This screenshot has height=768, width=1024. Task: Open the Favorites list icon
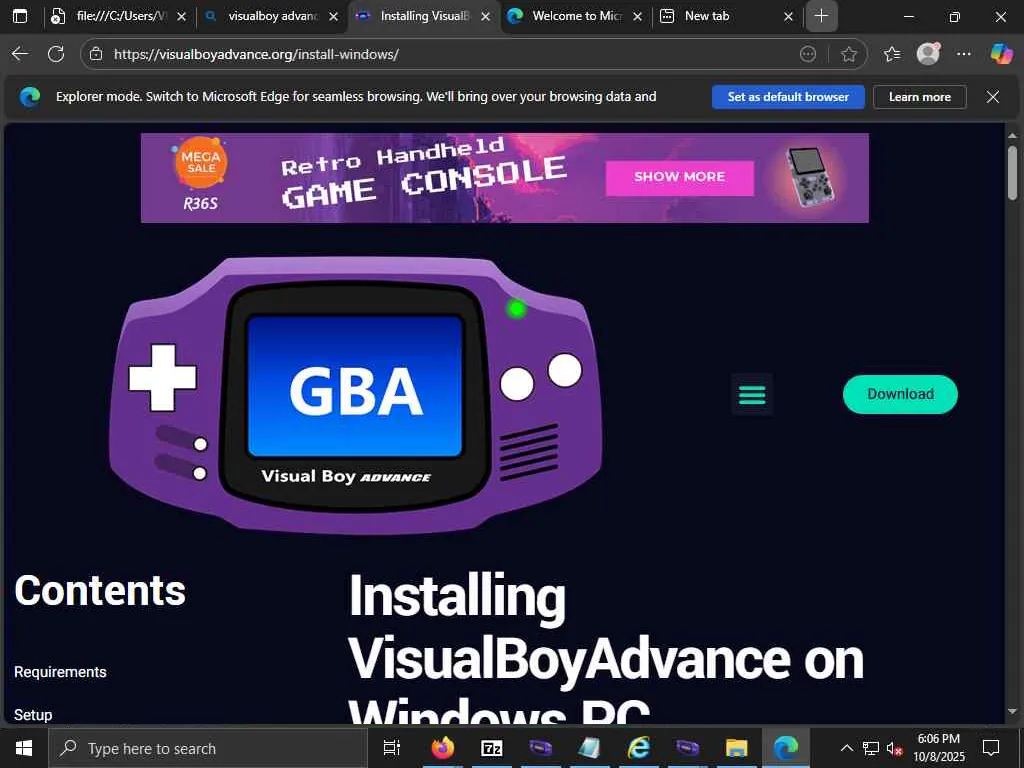pos(892,54)
